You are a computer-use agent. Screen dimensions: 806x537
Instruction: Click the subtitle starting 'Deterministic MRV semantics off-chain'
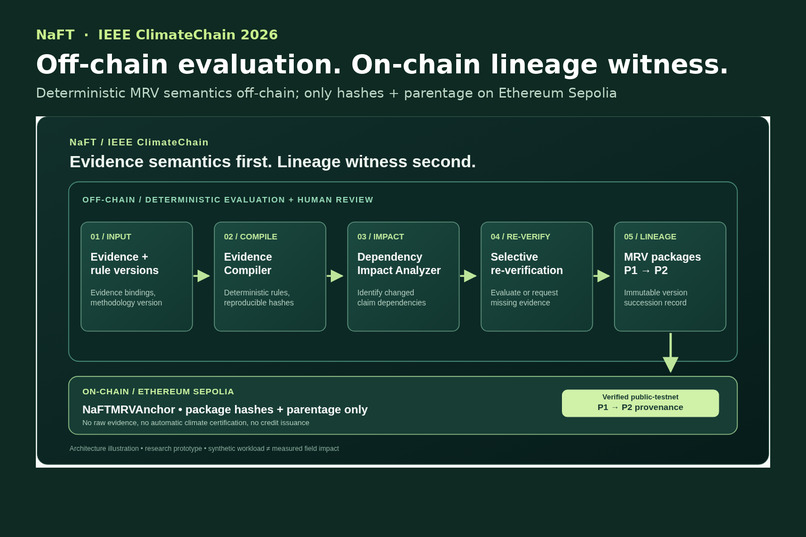coord(326,93)
